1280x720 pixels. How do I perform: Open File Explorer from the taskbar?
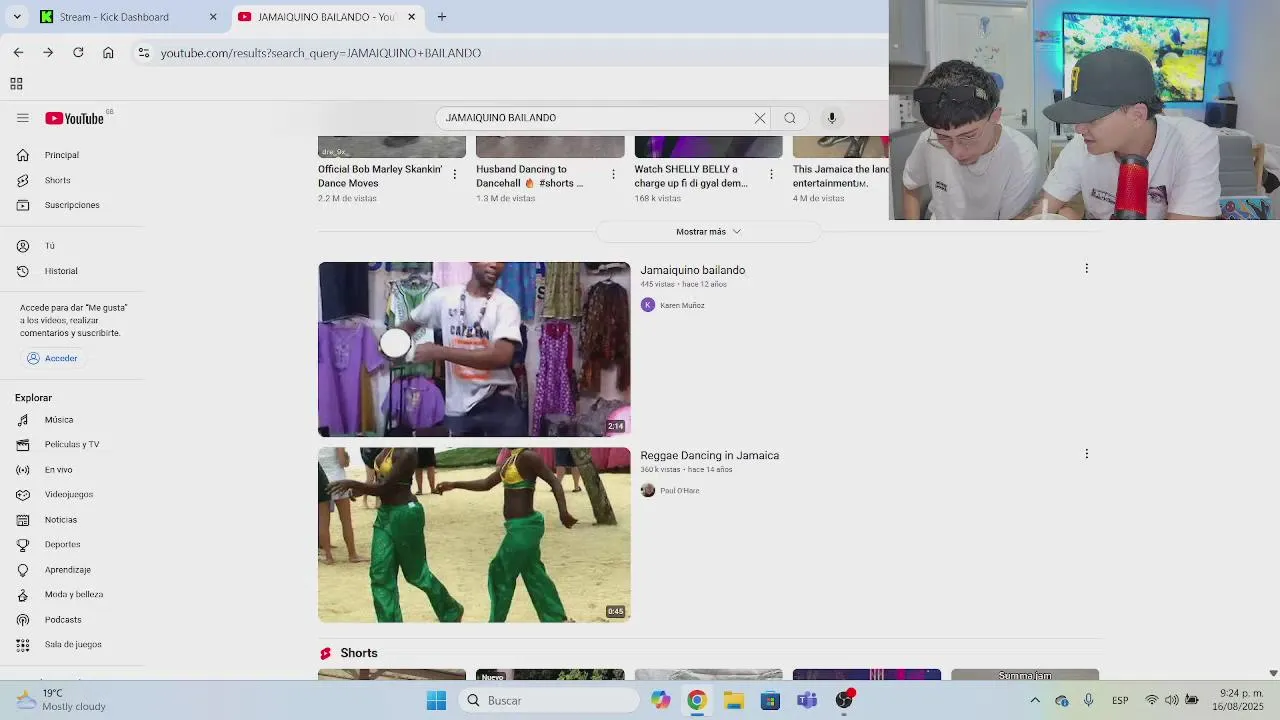734,700
